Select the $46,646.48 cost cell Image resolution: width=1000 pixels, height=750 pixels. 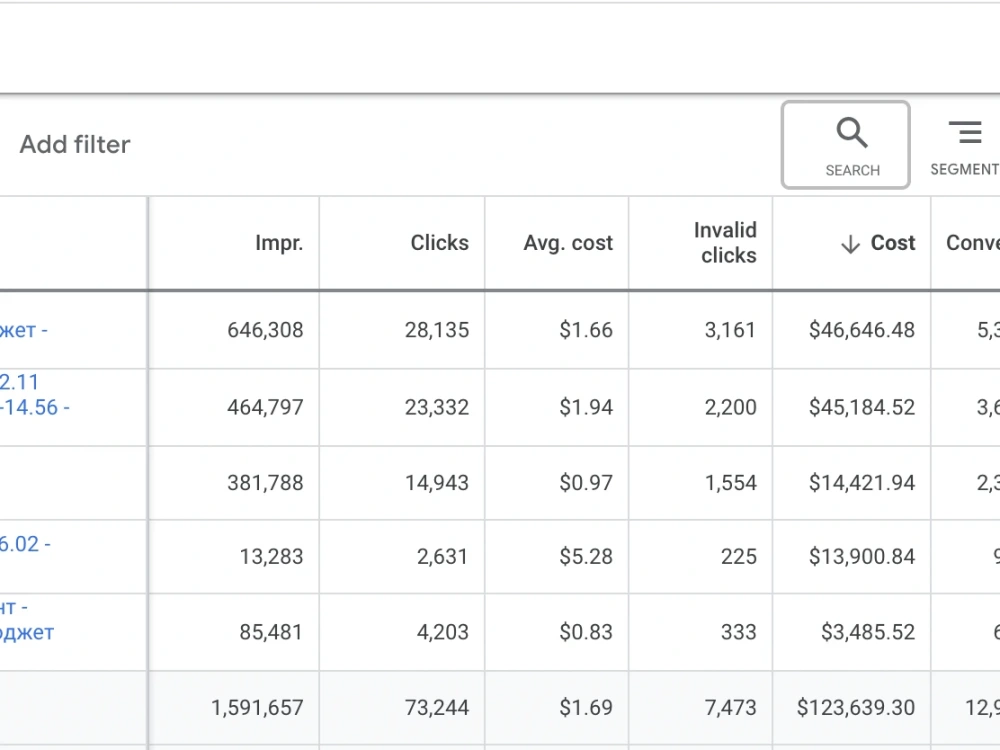862,330
